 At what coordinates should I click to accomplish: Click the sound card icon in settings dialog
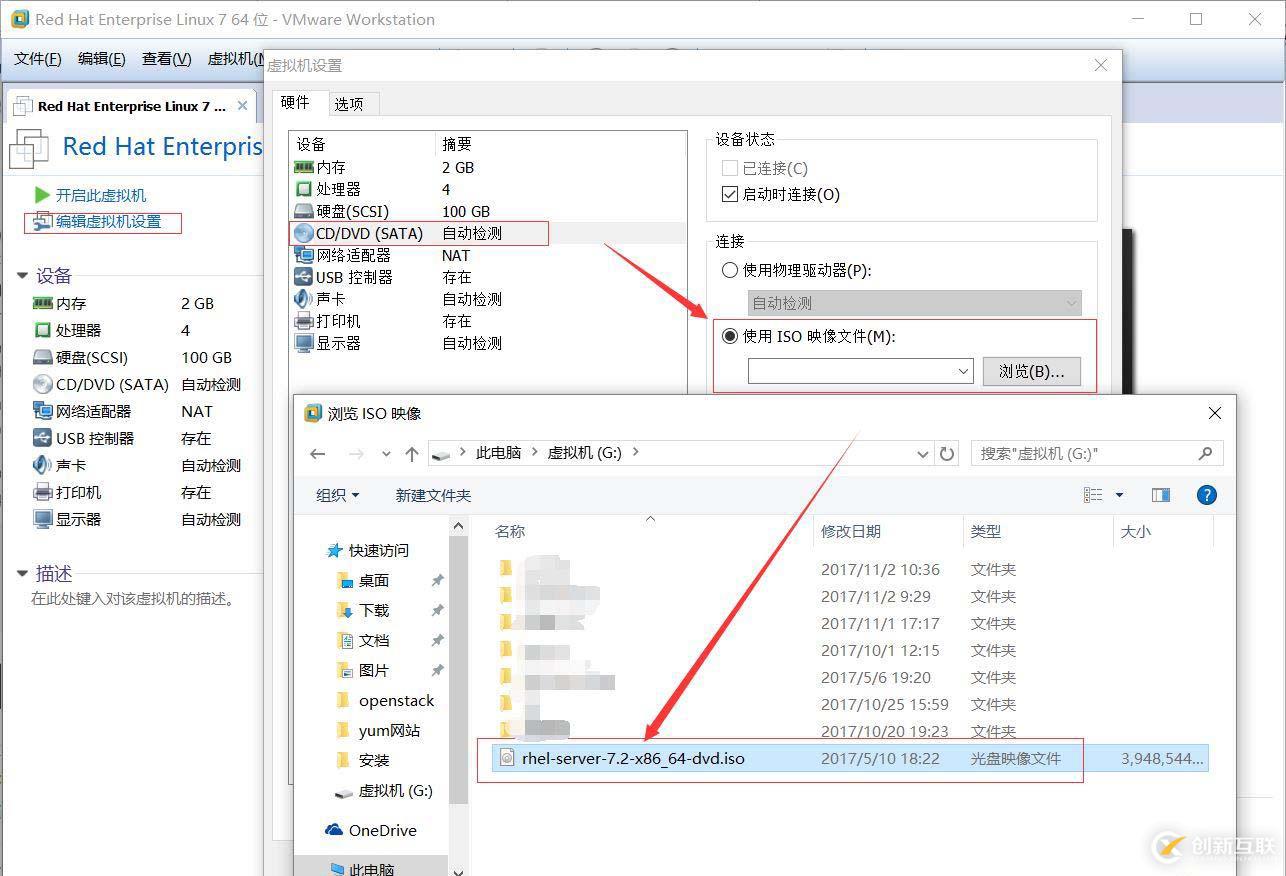(304, 299)
